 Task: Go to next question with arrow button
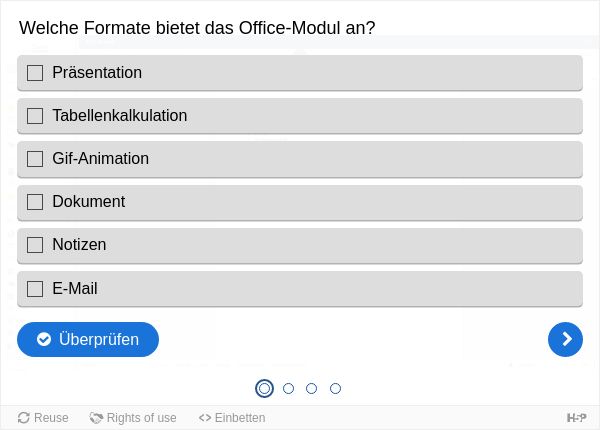point(565,339)
